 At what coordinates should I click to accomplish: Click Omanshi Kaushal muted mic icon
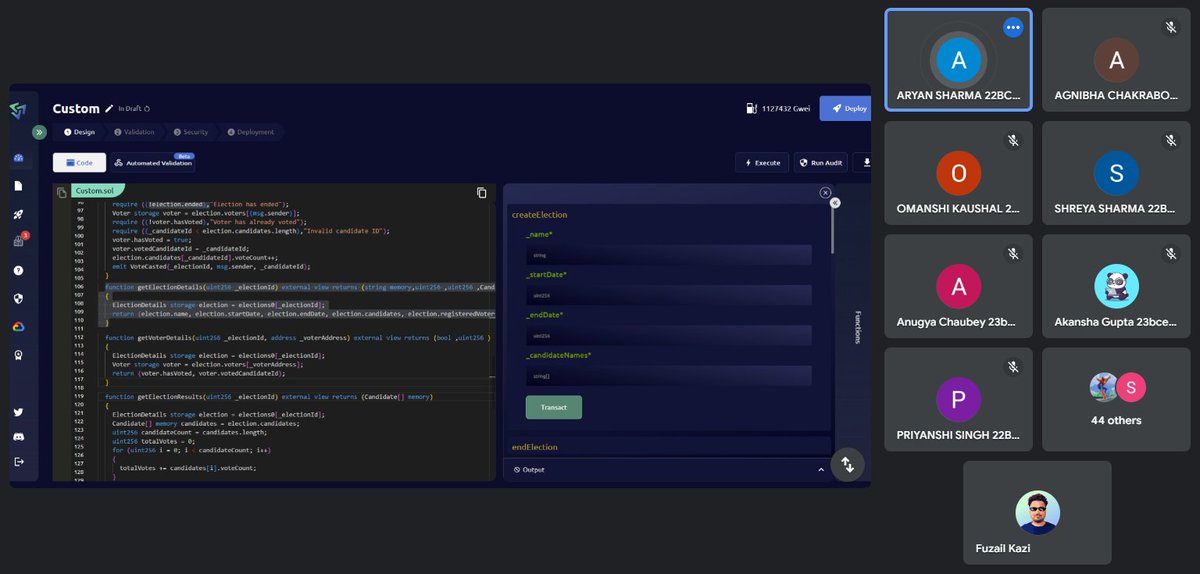[x=1013, y=141]
